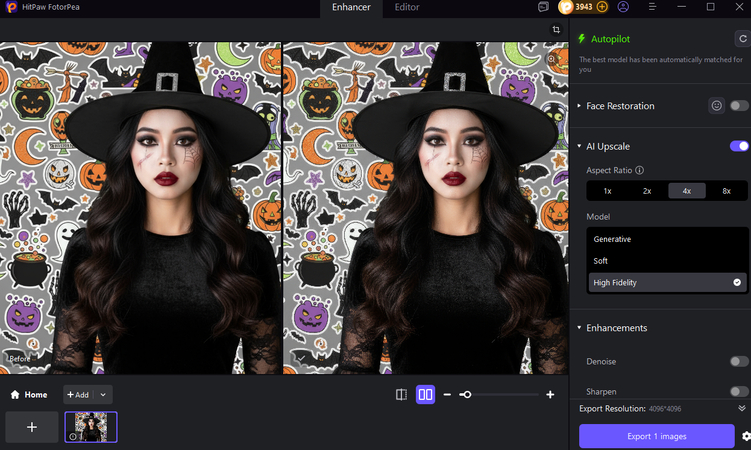Click the crop tool icon
The image size is (751, 450).
pyautogui.click(x=556, y=30)
